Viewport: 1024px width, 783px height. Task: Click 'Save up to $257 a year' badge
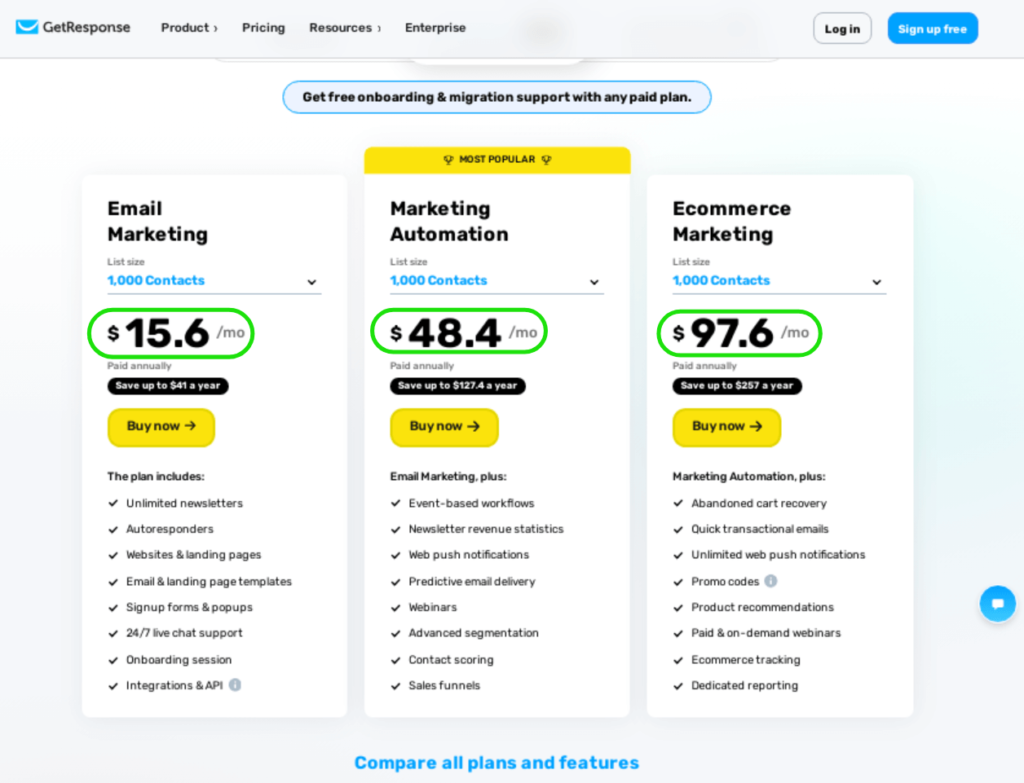point(737,386)
